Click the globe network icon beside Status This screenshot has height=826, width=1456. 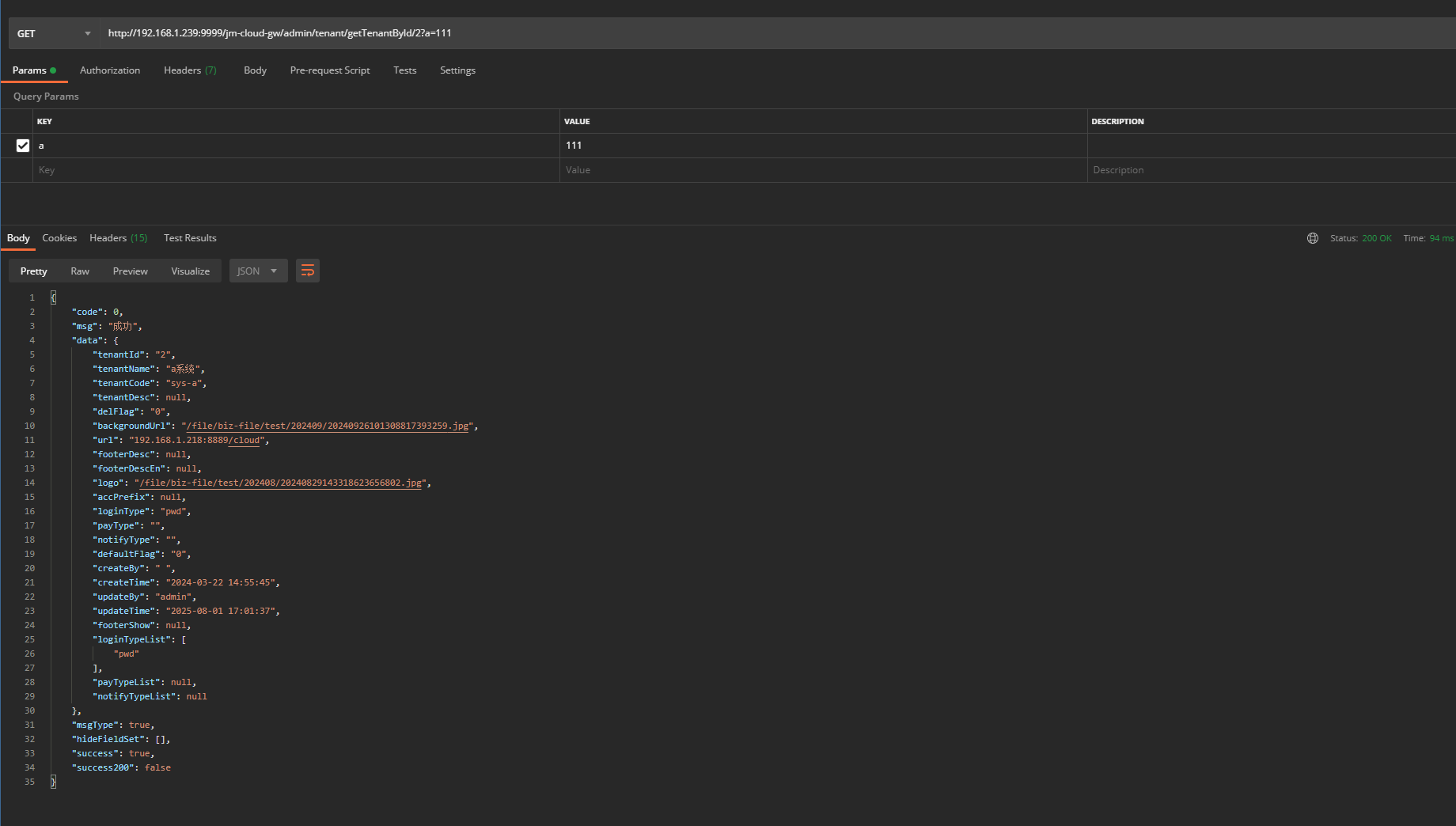click(1312, 238)
